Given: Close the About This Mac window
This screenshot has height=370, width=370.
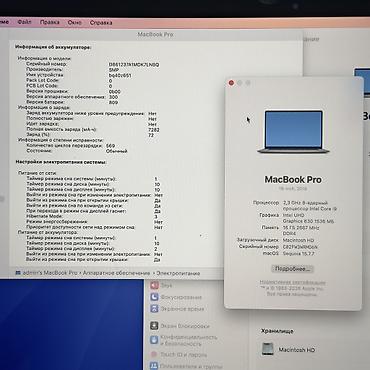Looking at the screenshot, I should point(231,83).
